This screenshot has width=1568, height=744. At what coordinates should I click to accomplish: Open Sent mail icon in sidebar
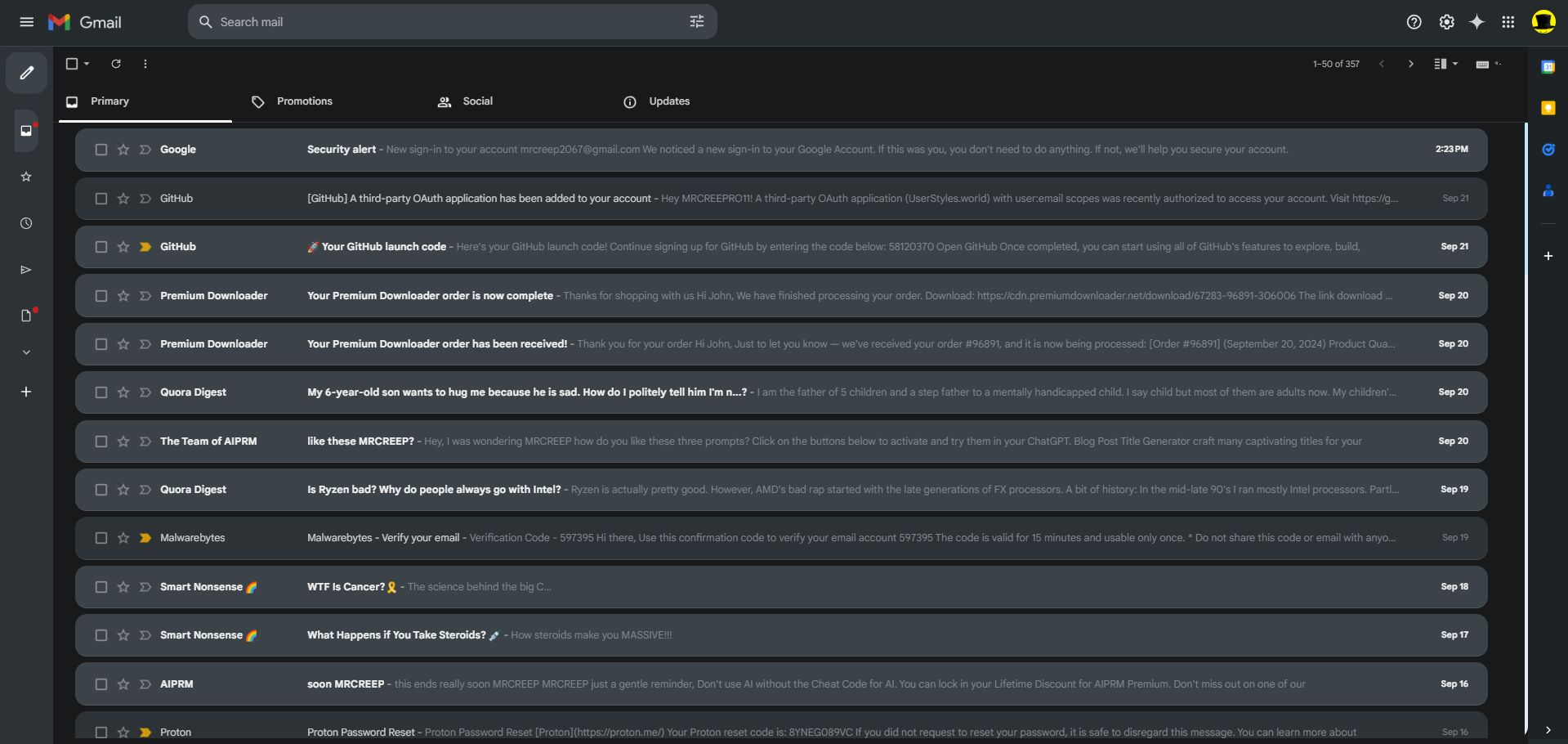point(26,270)
